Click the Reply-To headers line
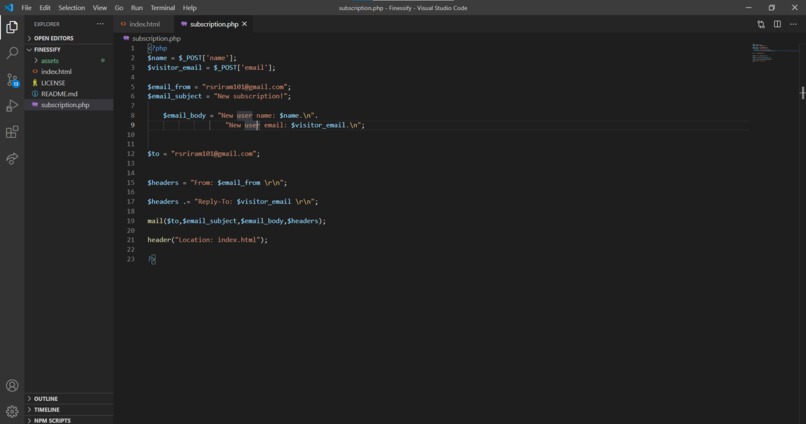Image resolution: width=806 pixels, height=424 pixels. (x=232, y=202)
